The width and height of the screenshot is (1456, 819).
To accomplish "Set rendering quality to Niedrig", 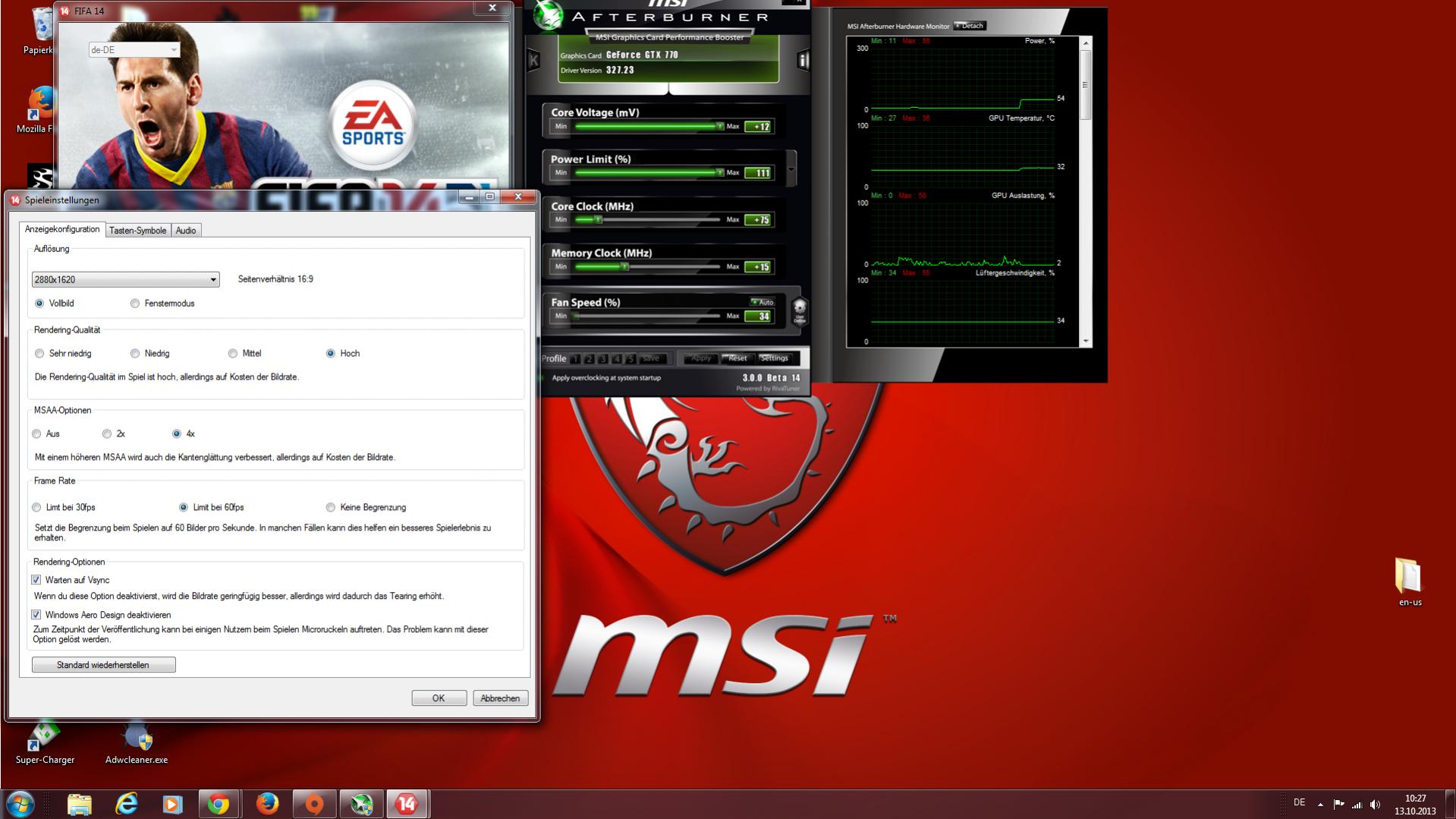I will coord(135,354).
